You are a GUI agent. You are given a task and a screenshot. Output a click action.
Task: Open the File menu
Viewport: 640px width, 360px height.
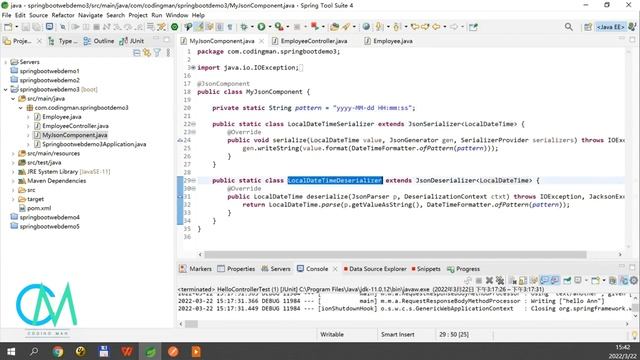(x=7, y=15)
